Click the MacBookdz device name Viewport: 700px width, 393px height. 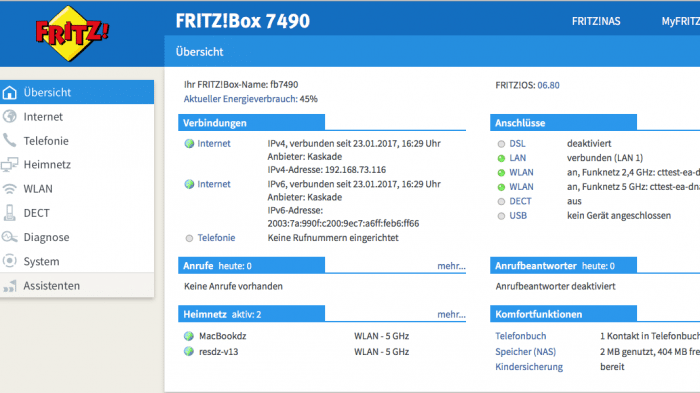[x=223, y=336]
